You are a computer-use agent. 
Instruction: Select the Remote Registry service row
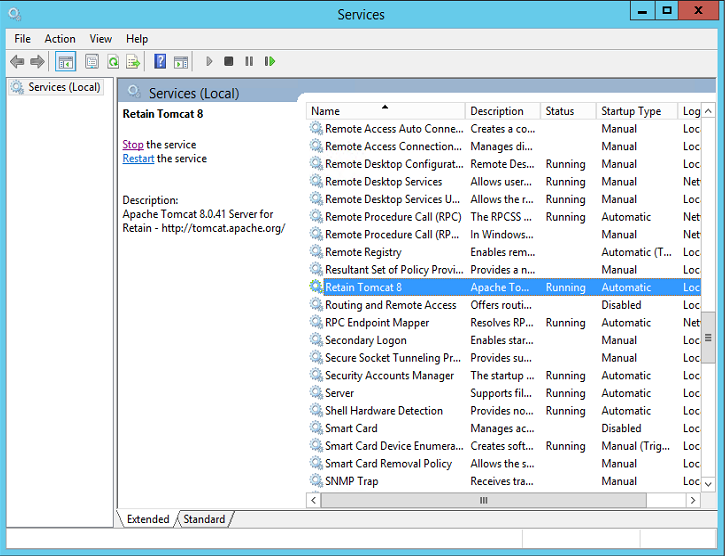click(363, 252)
